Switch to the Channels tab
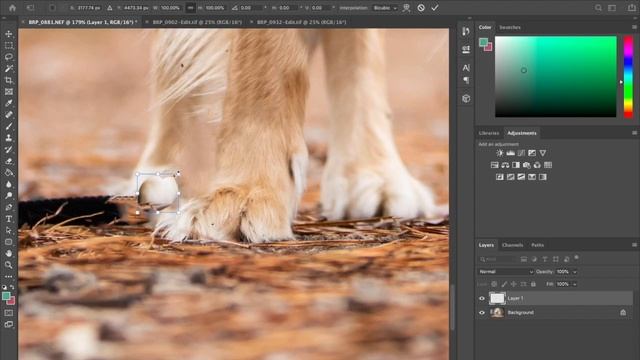Image resolution: width=640 pixels, height=360 pixels. point(513,245)
